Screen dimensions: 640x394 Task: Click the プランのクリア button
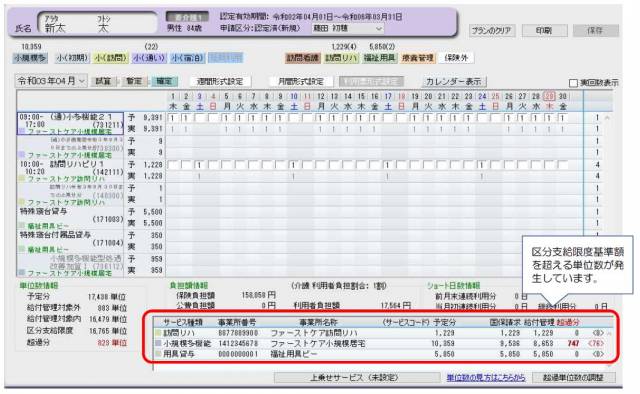(x=491, y=31)
